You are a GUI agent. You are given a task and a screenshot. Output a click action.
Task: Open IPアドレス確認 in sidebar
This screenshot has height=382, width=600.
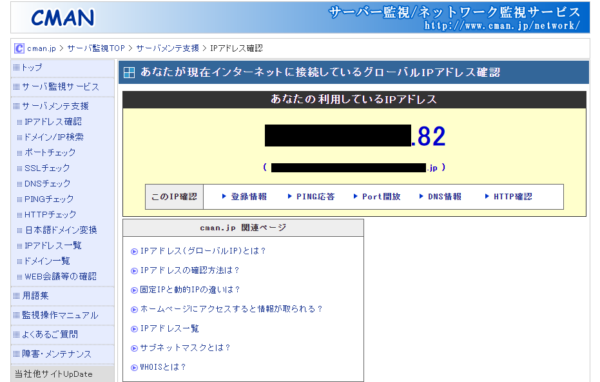(53, 121)
